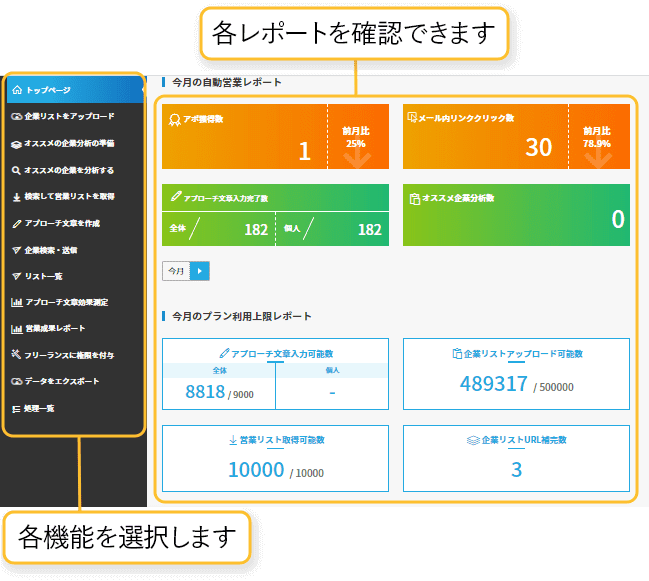Screen dimensions: 649x581
Task: Click the cursor icon on メール内リンククリック数 card
Action: pos(412,118)
